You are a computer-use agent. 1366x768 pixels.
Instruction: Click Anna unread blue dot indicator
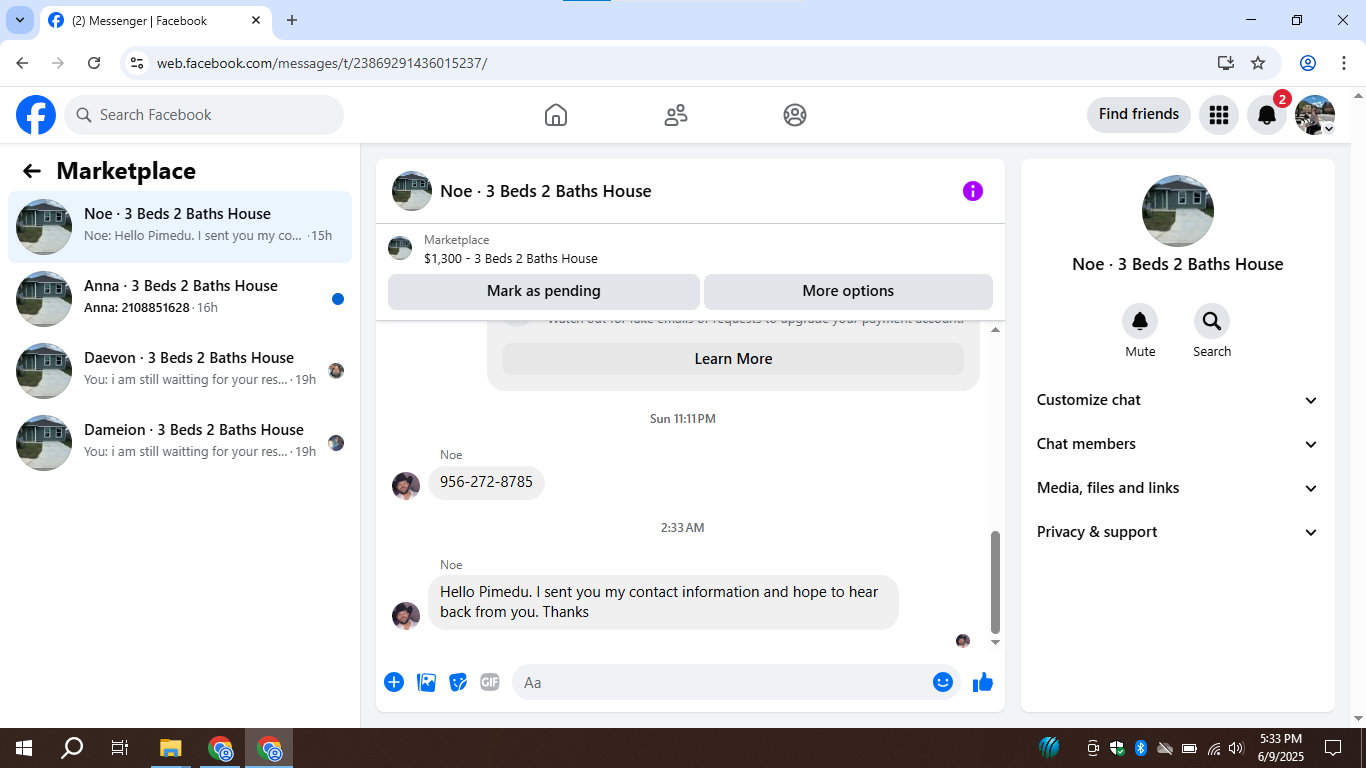pyautogui.click(x=338, y=299)
